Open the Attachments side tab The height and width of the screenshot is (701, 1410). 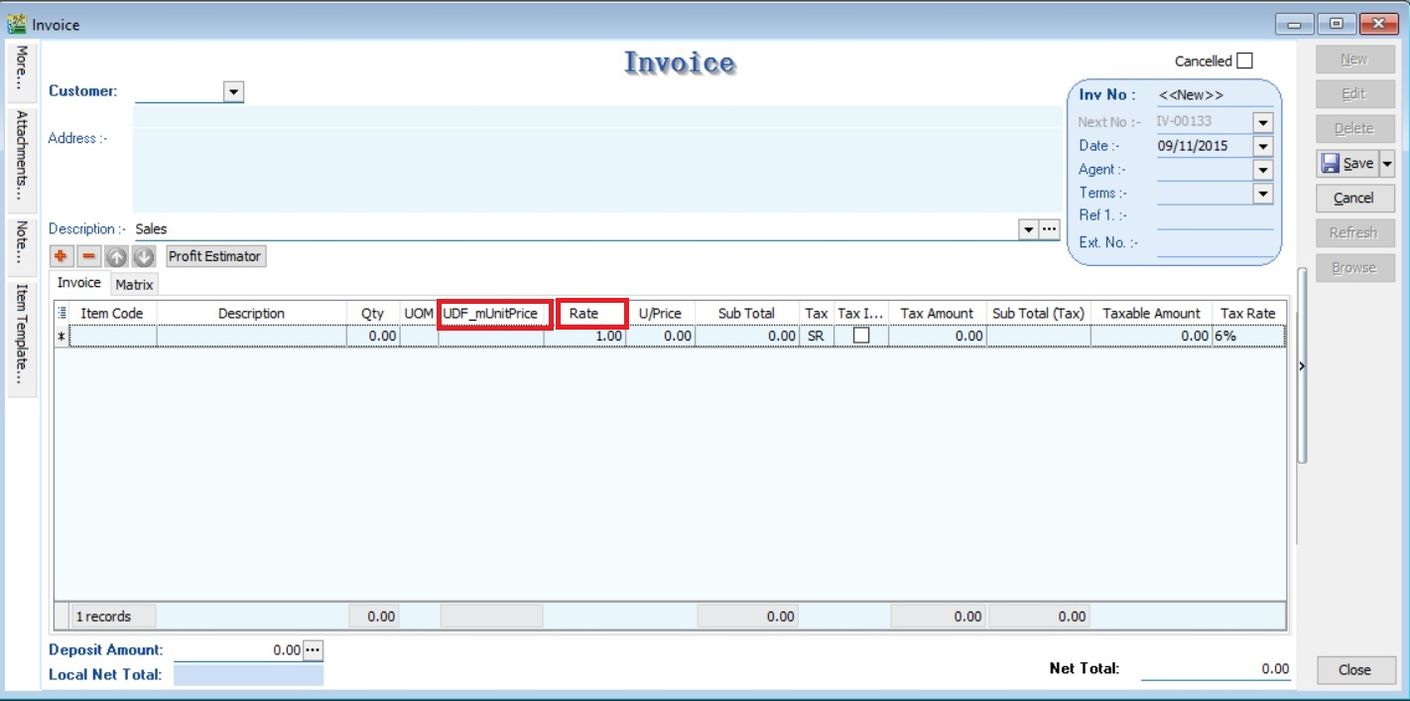pos(21,155)
